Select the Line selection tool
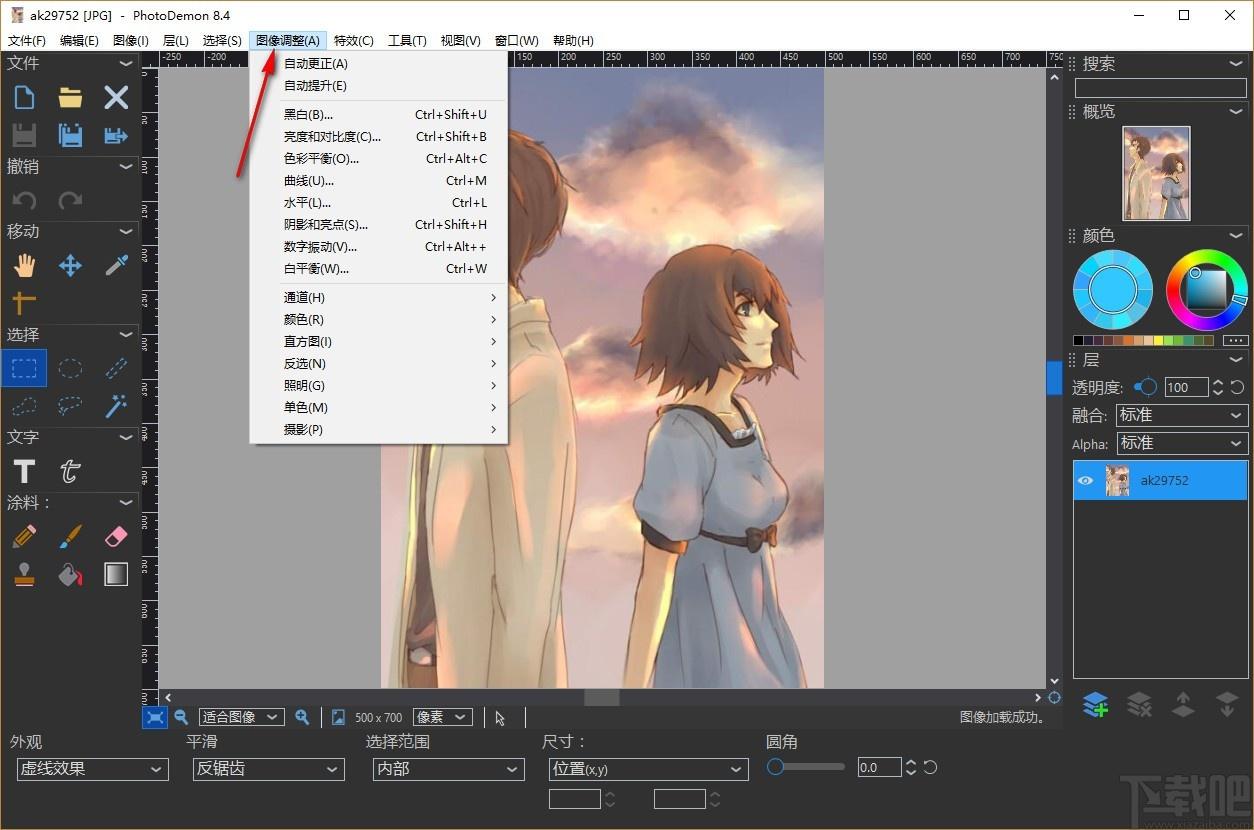The width and height of the screenshot is (1254, 830). [116, 368]
